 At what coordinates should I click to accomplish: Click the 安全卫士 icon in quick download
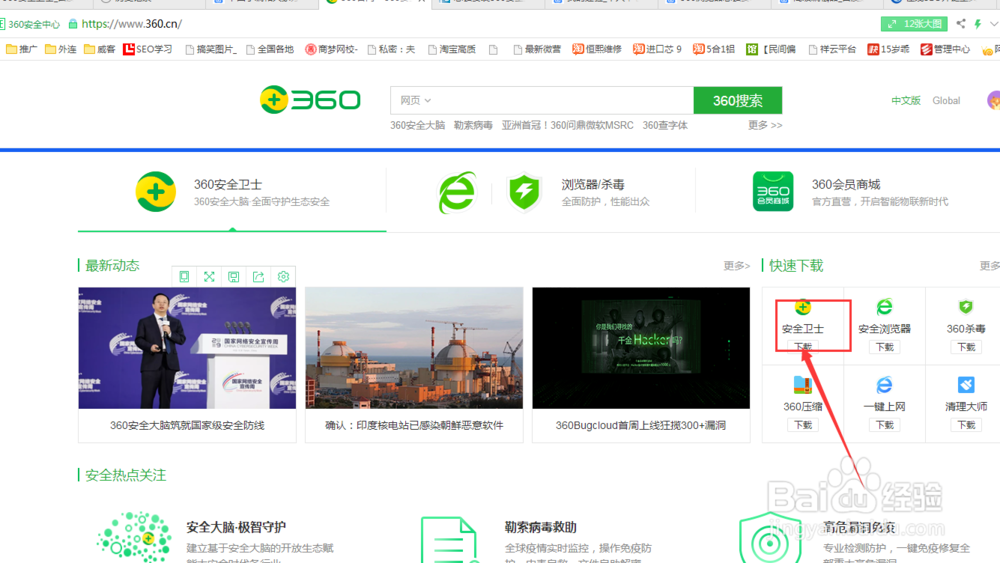(x=803, y=308)
